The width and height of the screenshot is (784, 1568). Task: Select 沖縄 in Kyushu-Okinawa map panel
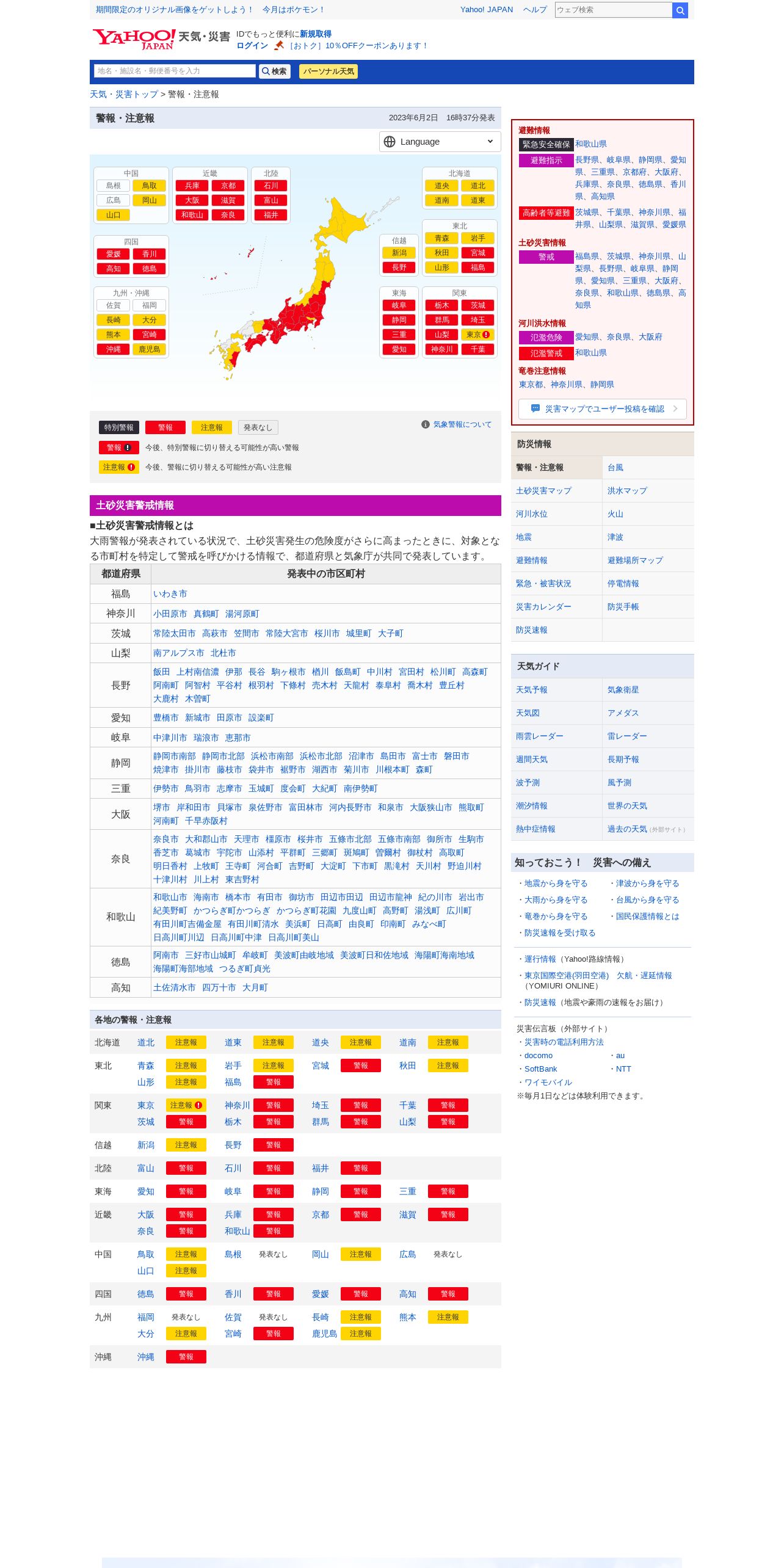tap(114, 349)
